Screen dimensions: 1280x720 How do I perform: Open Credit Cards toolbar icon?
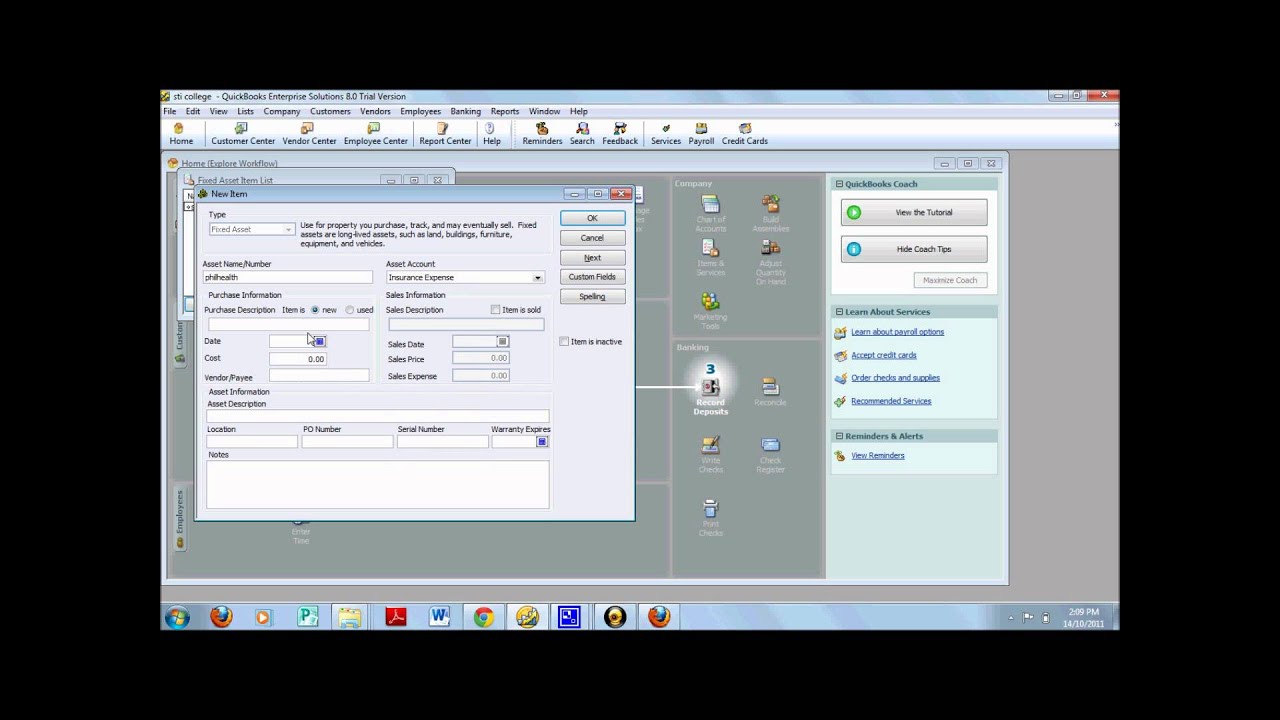745,134
